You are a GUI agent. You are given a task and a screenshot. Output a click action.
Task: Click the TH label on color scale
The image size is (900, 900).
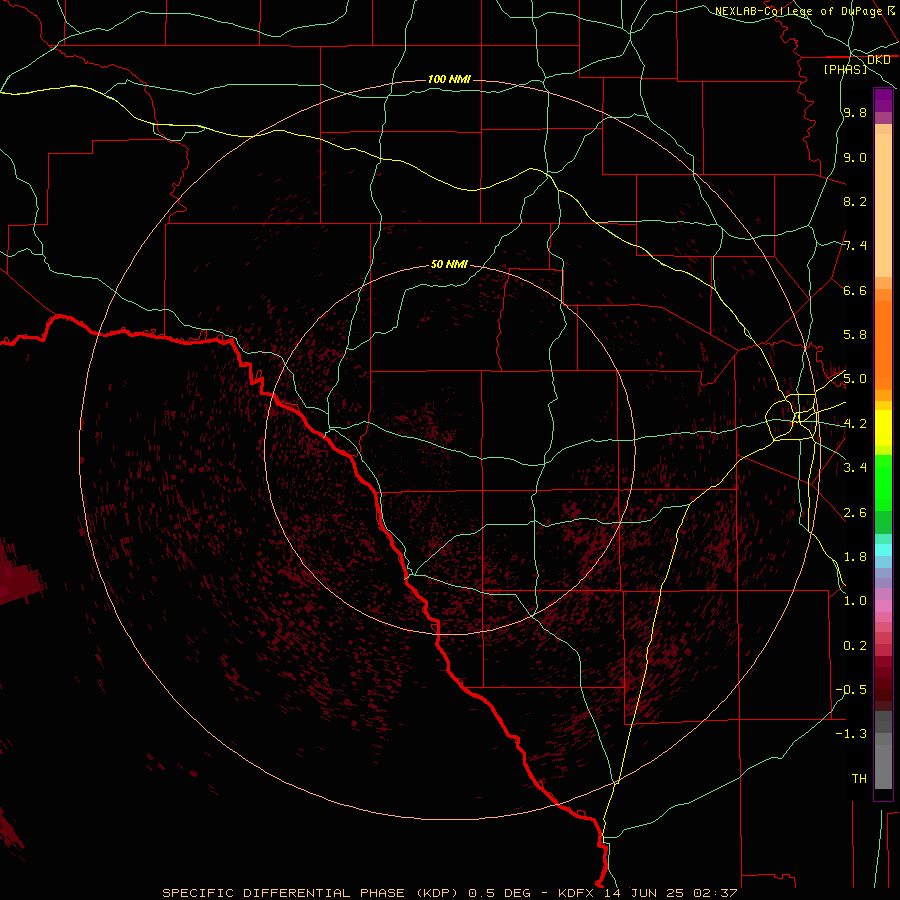(x=859, y=779)
